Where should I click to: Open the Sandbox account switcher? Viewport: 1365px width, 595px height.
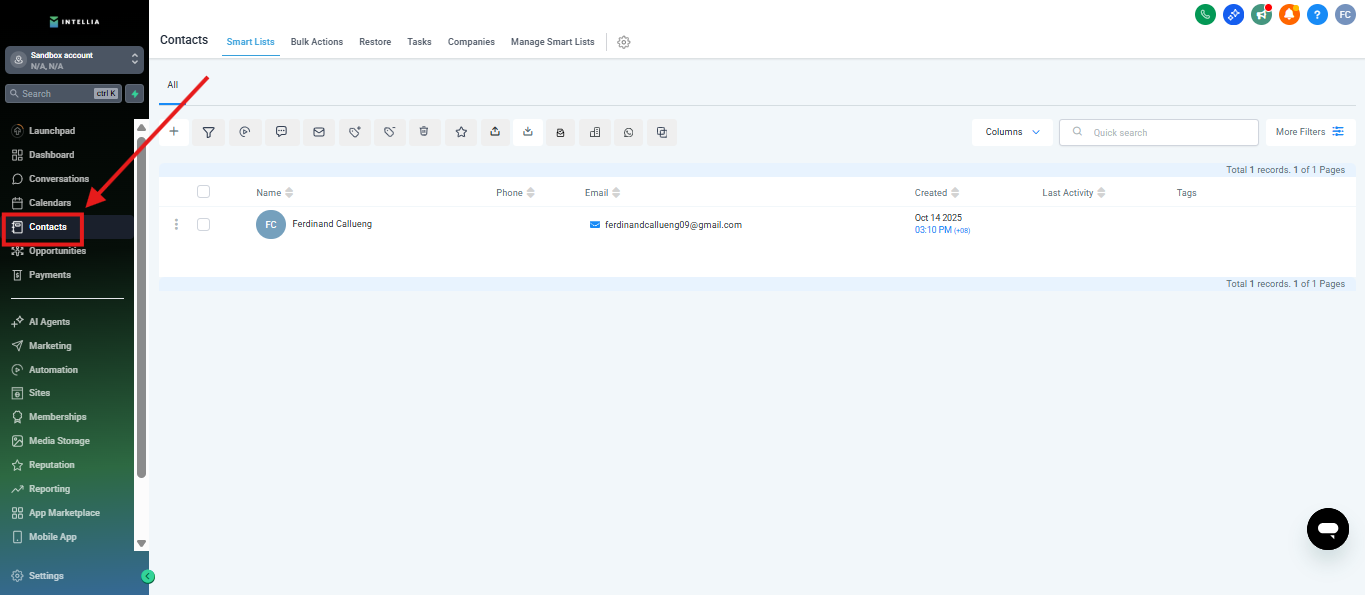(74, 61)
